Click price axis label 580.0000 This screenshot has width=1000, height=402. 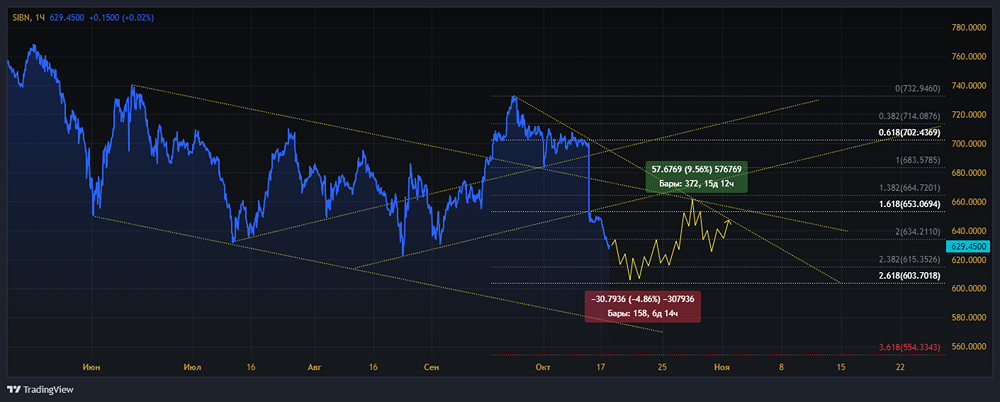pyautogui.click(x=968, y=317)
